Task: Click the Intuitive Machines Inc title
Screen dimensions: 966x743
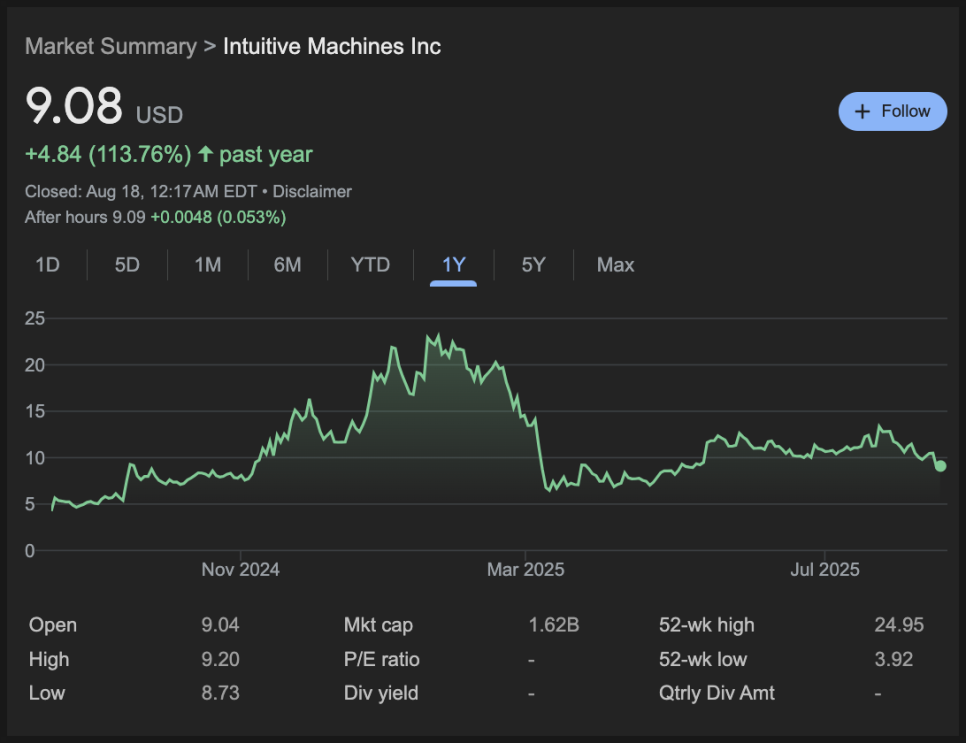Action: 332,46
